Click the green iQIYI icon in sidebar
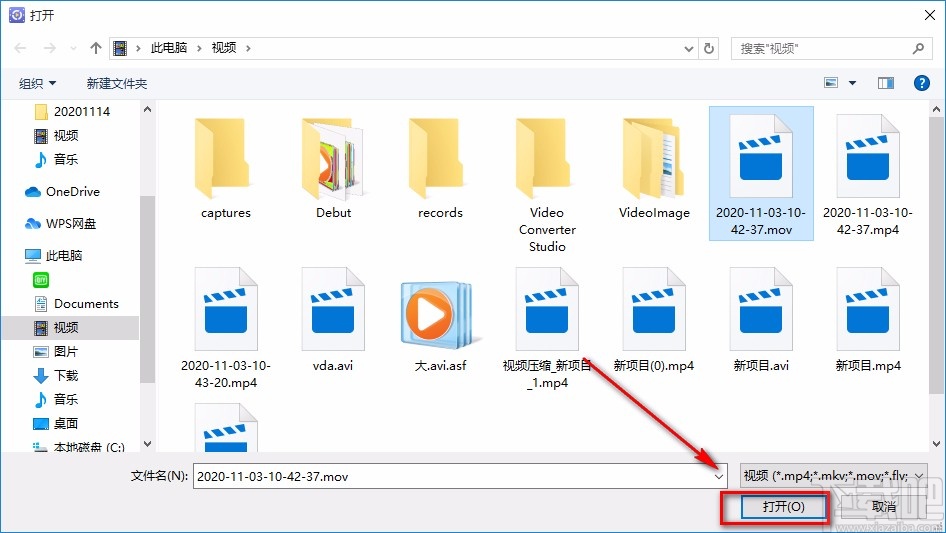 point(41,280)
